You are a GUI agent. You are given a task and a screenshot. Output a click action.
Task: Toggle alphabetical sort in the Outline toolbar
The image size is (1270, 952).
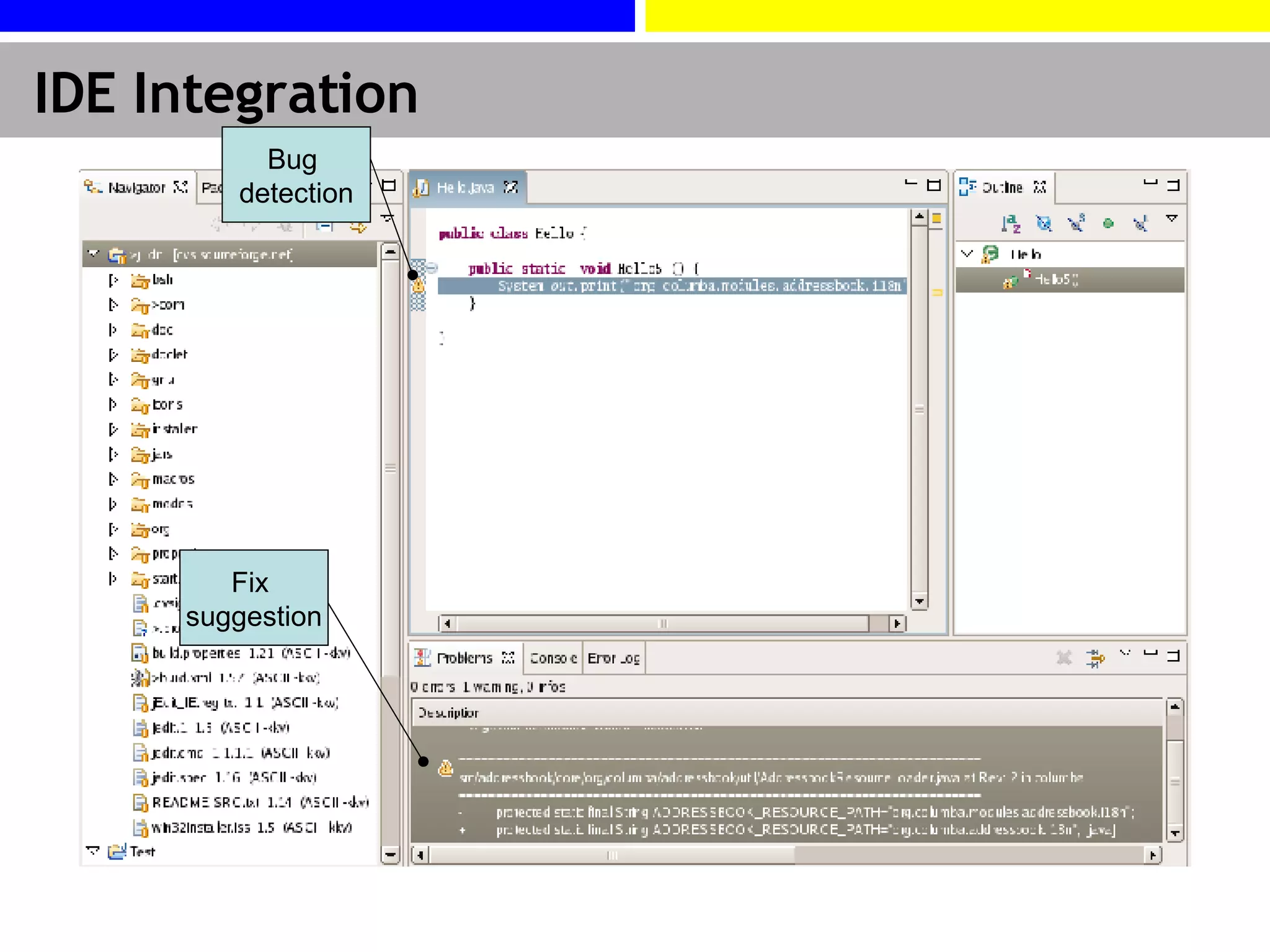[x=1011, y=223]
